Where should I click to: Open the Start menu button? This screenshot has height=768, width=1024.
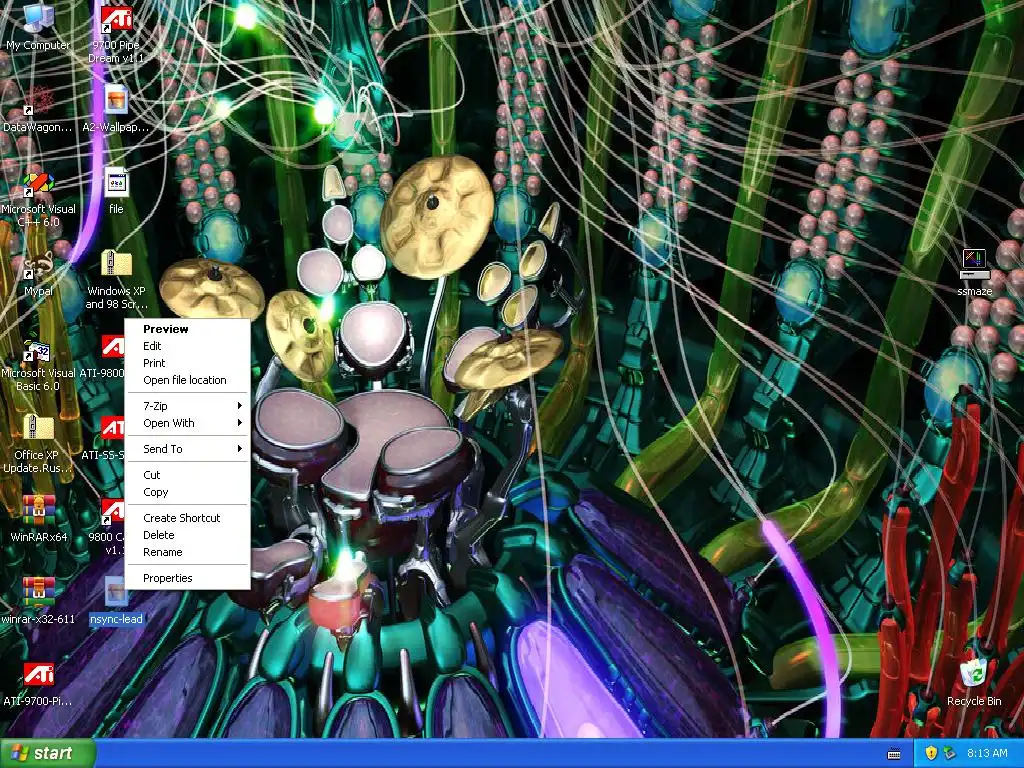point(47,754)
